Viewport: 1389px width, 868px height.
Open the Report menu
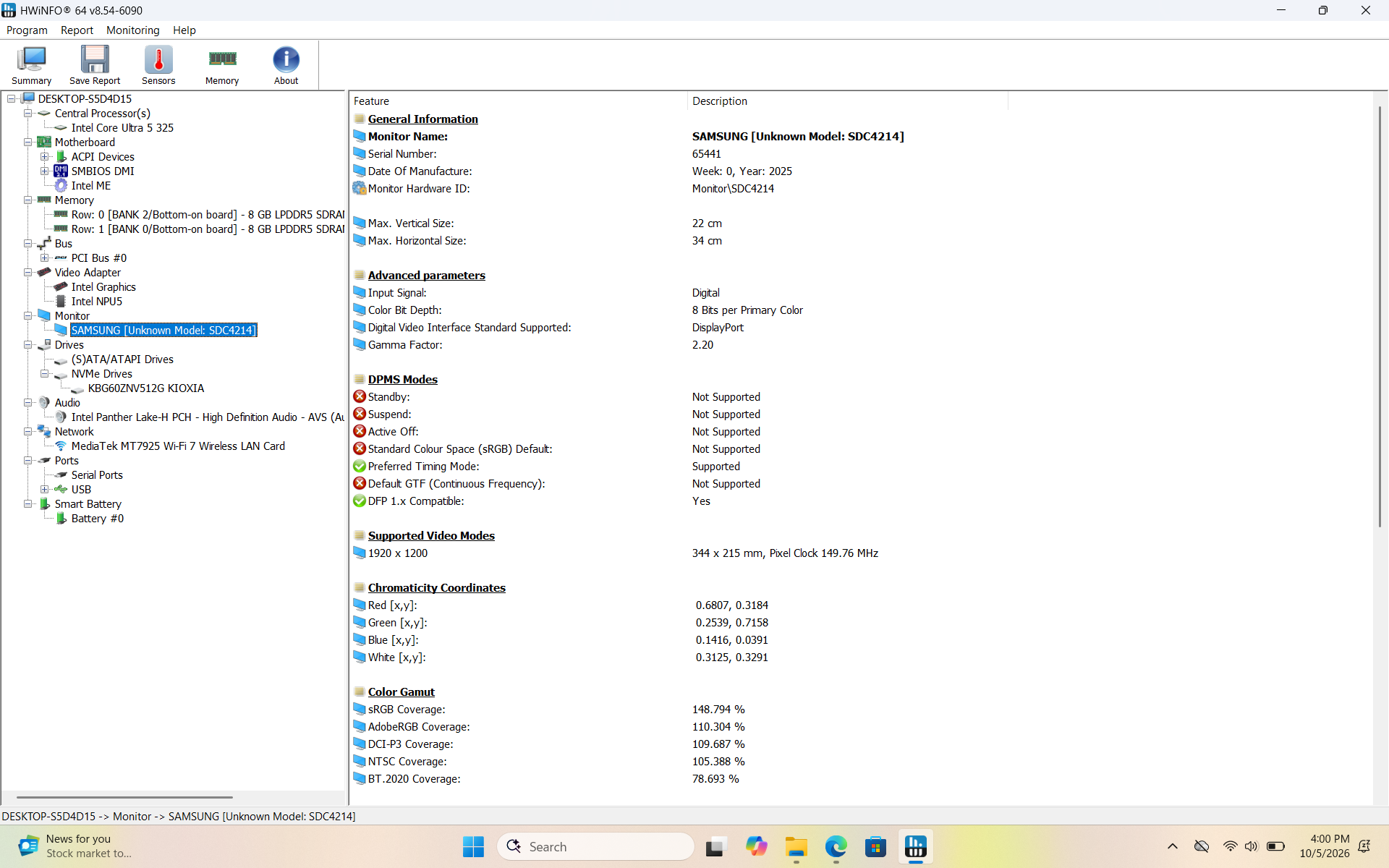(x=77, y=30)
